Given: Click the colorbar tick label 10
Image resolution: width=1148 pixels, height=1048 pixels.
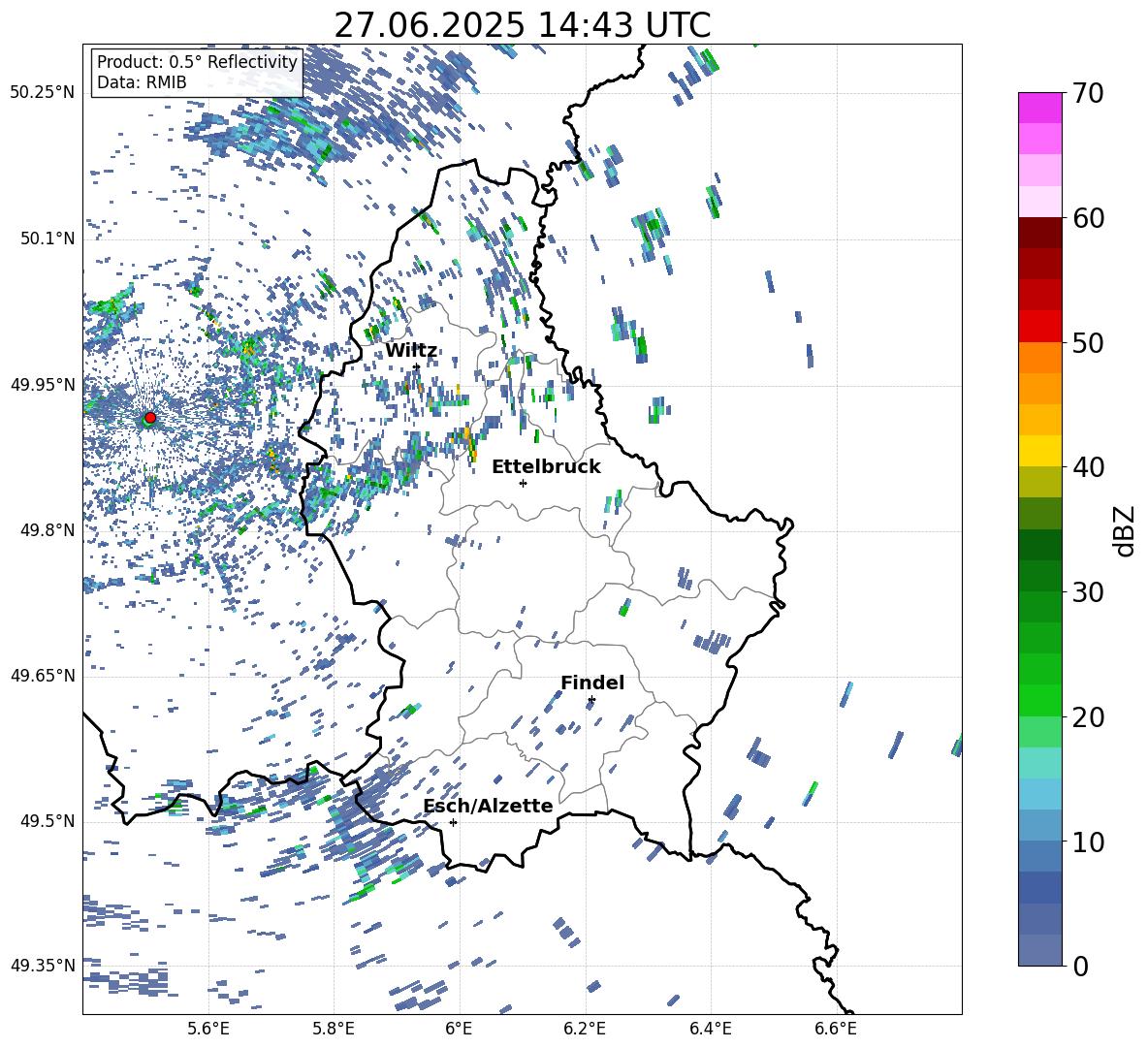Looking at the screenshot, I should coord(1088,842).
